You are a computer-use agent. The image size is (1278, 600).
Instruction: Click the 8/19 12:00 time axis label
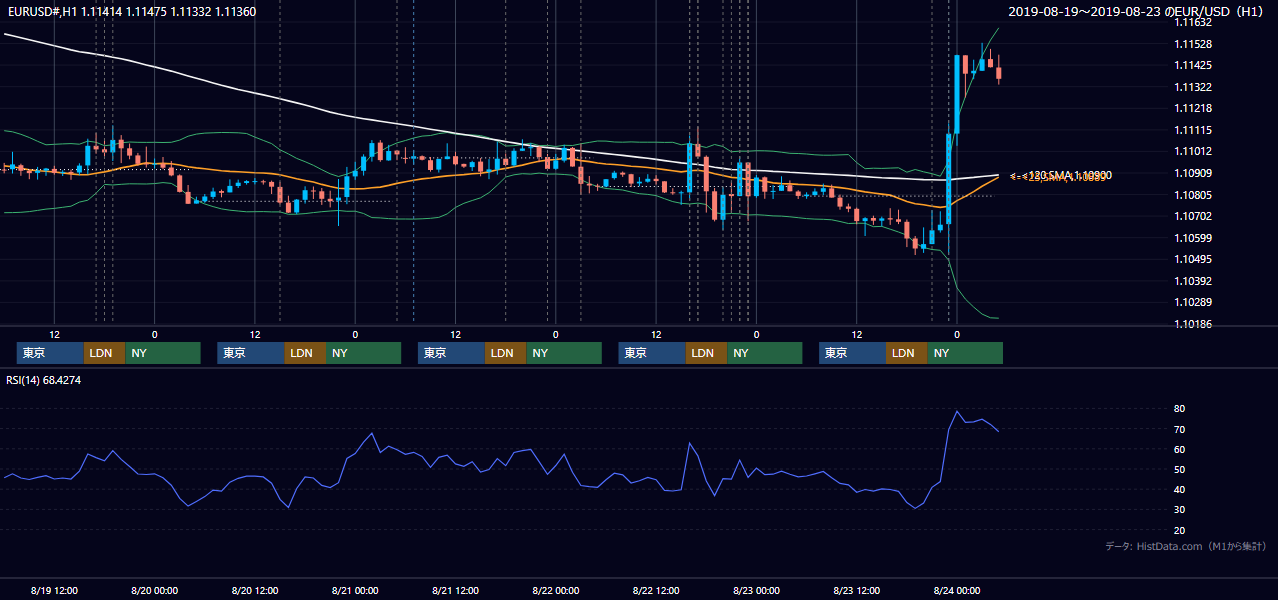point(54,591)
